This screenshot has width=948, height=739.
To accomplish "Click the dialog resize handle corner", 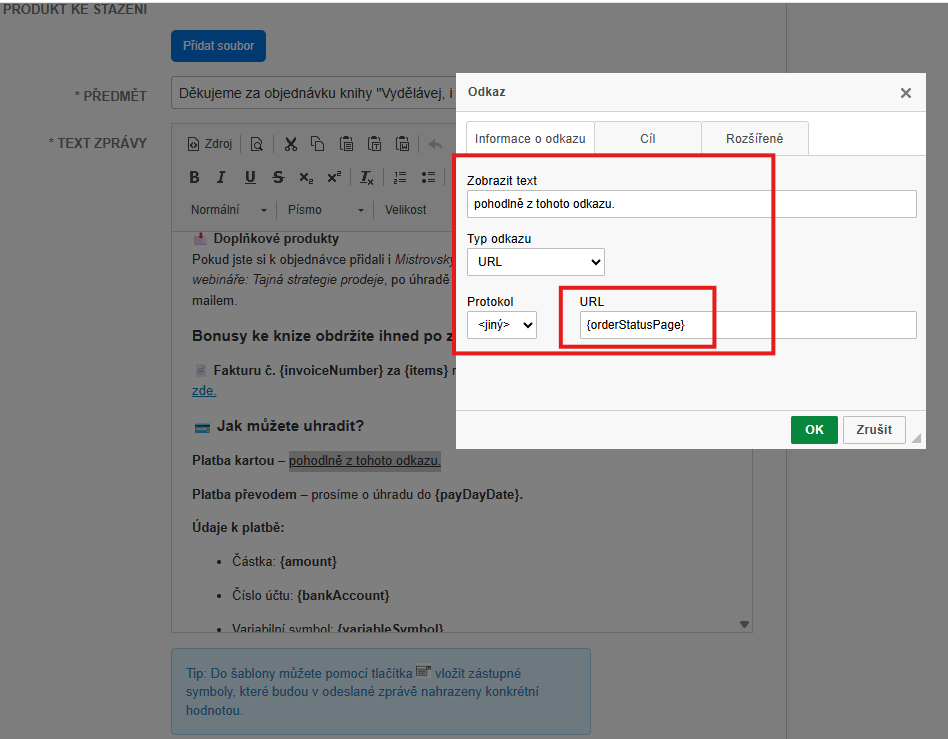I will (x=917, y=438).
